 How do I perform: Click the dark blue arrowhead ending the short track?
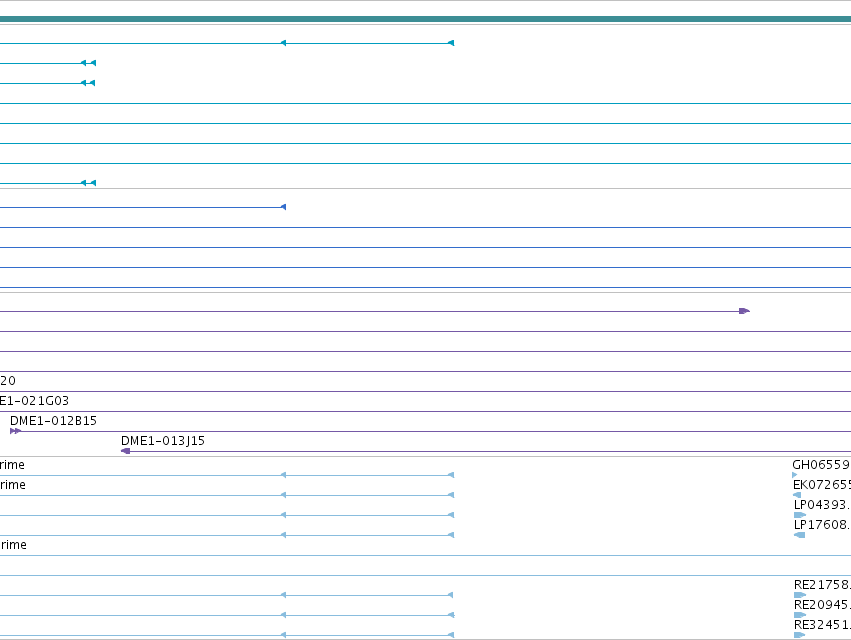click(283, 207)
